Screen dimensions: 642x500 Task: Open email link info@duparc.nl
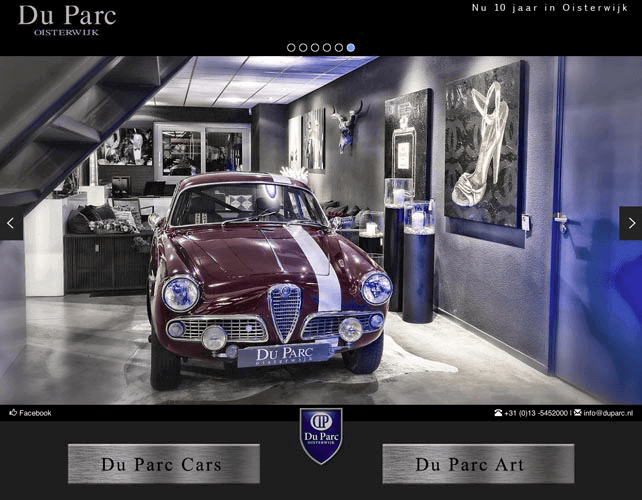pos(608,413)
